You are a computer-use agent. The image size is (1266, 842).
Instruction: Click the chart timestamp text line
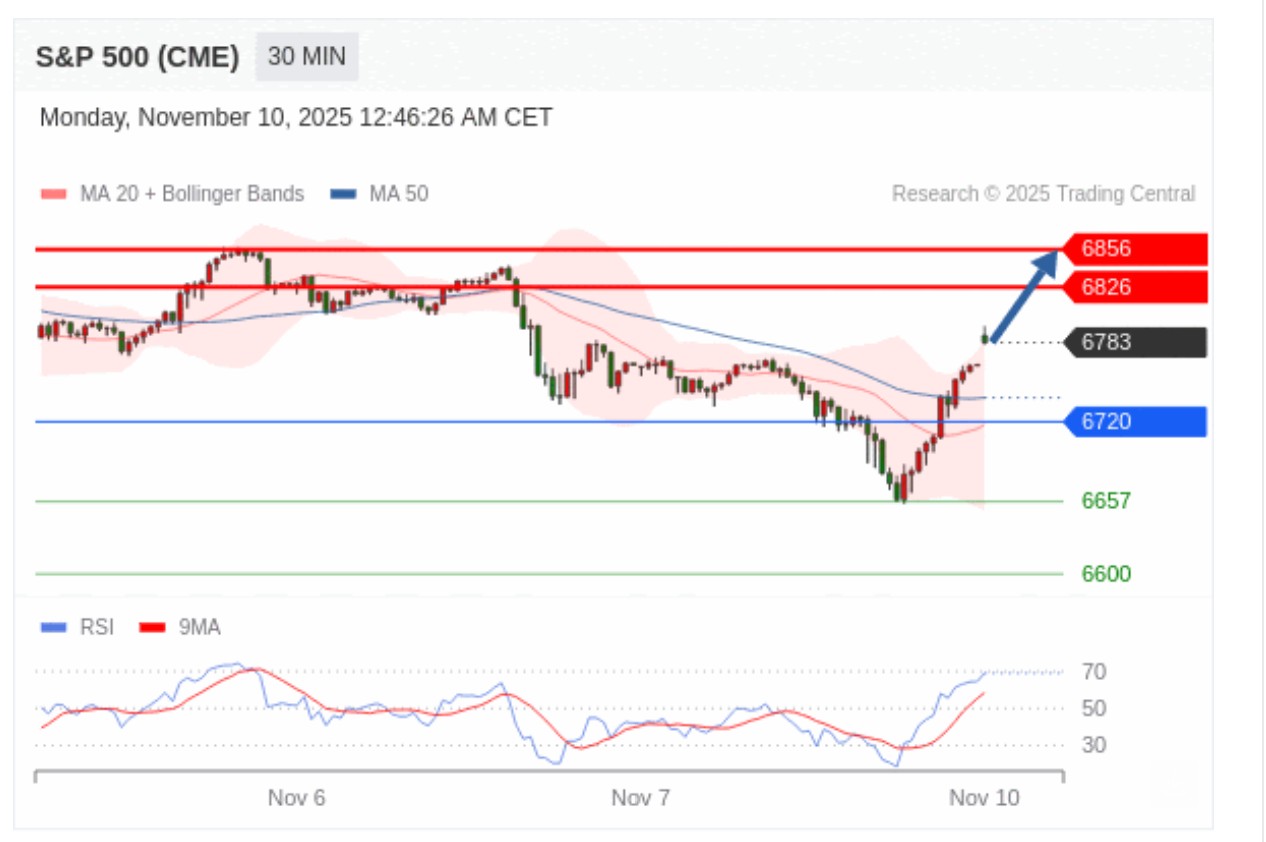[296, 118]
